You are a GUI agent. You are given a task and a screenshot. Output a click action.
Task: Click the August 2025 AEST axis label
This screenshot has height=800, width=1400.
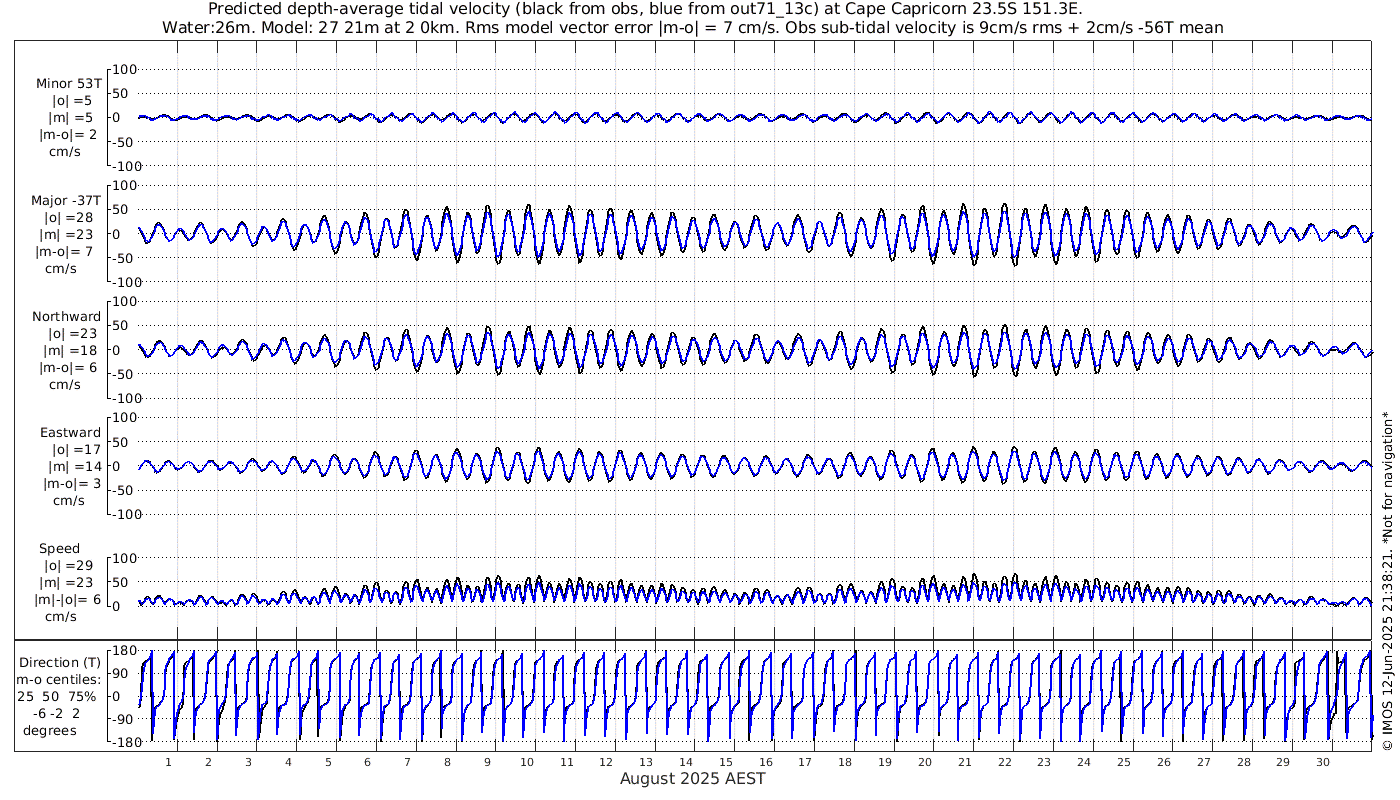692,779
